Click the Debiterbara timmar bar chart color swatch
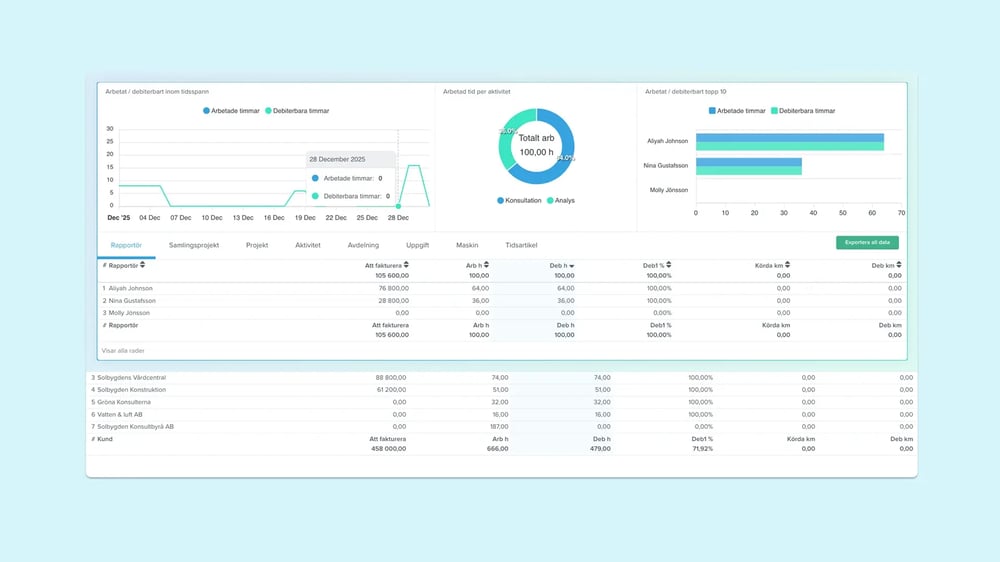 774,111
